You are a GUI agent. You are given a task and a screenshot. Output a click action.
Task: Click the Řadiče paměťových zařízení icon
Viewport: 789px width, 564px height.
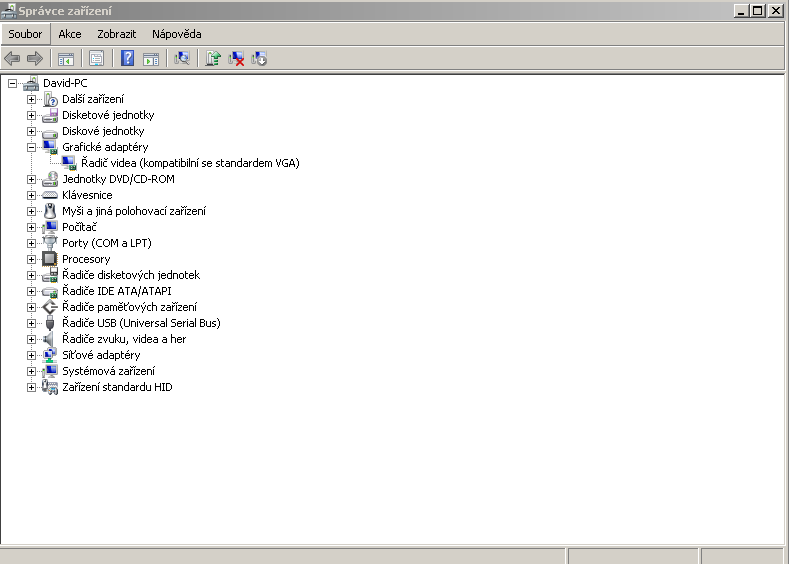(x=50, y=307)
